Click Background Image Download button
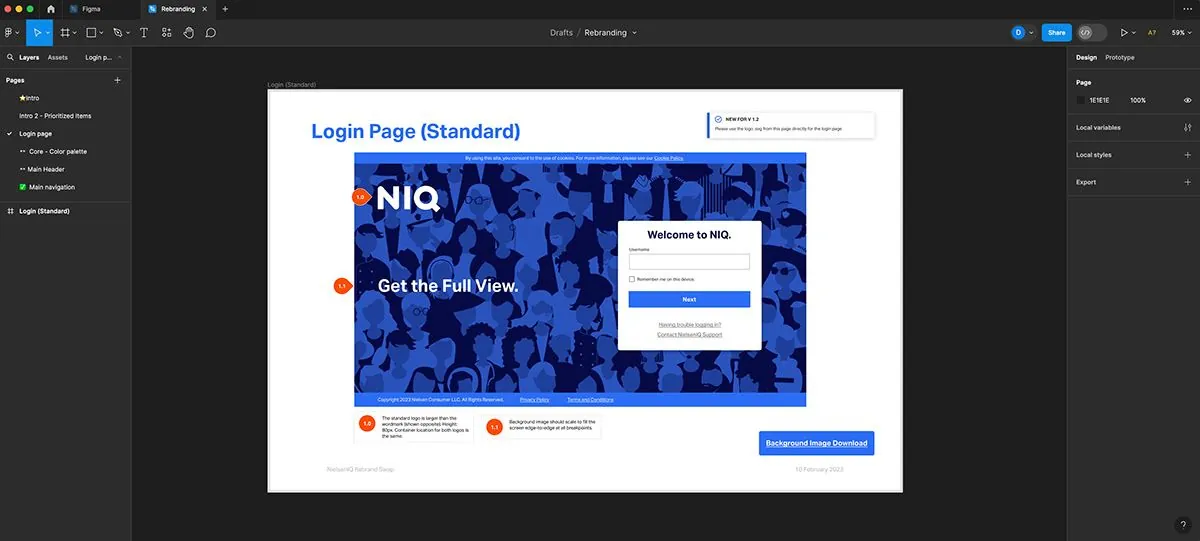This screenshot has width=1200, height=541. coord(817,443)
